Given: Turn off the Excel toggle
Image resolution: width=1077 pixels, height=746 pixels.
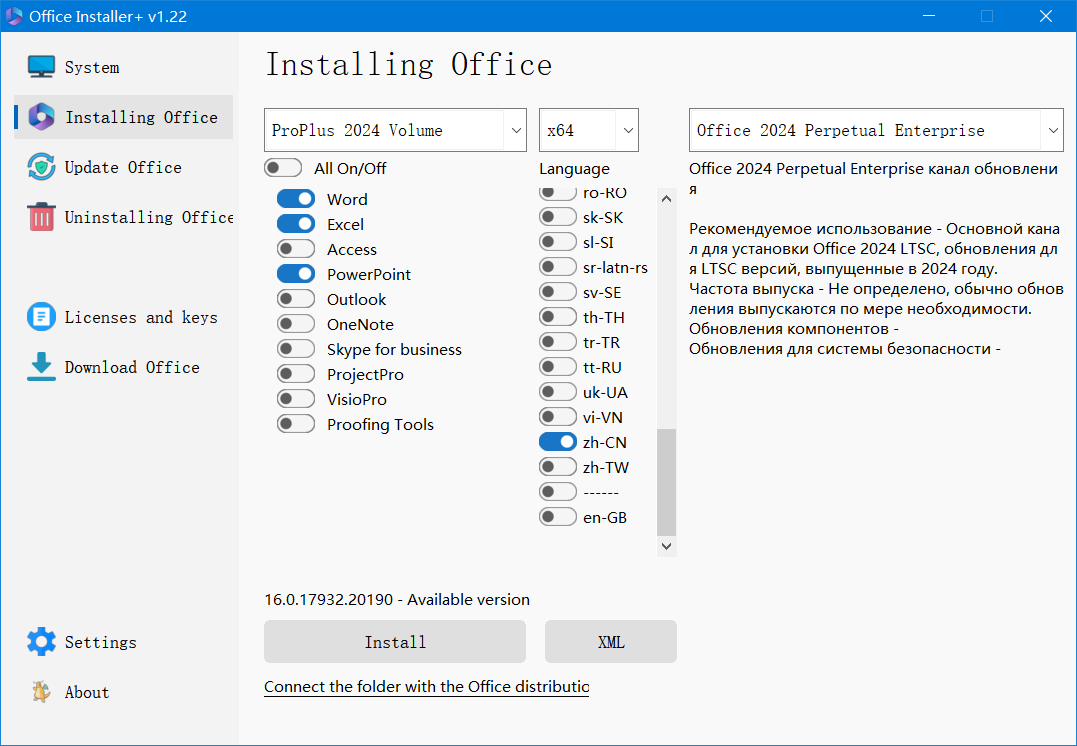Looking at the screenshot, I should click(x=296, y=223).
